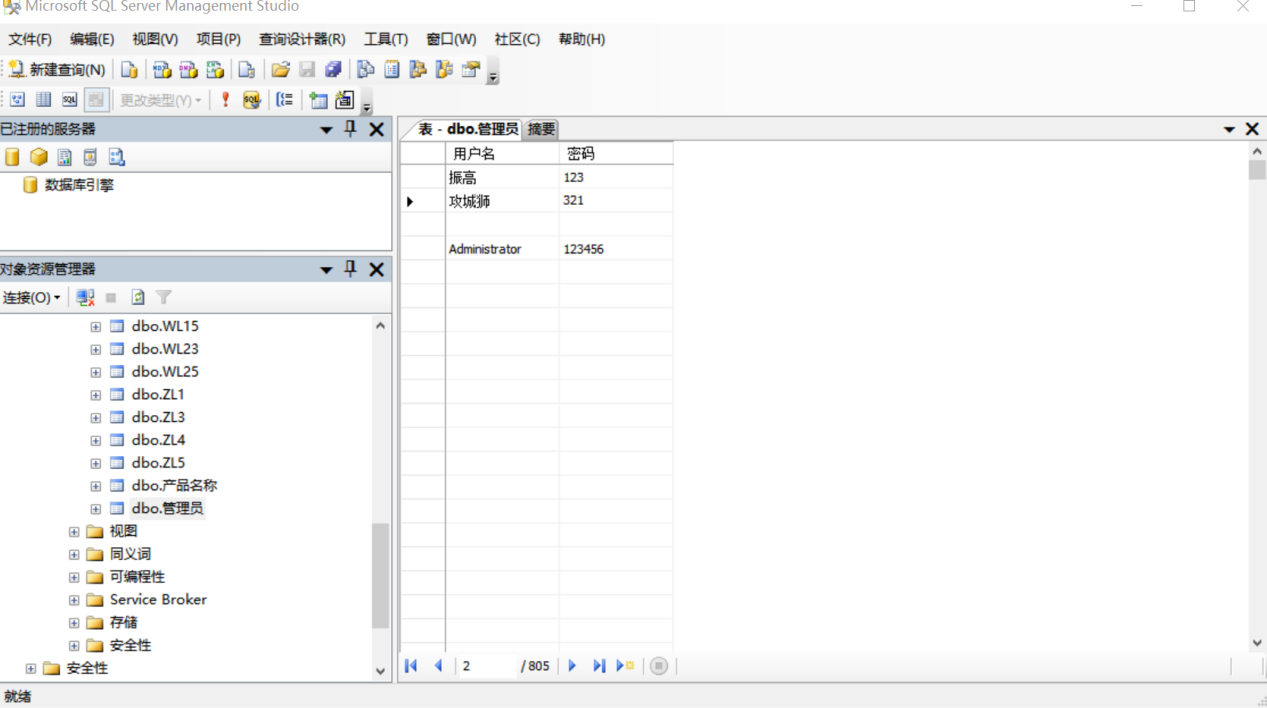Click the red exclamation Execute SQL icon
Image resolution: width=1267 pixels, height=708 pixels.
point(225,100)
